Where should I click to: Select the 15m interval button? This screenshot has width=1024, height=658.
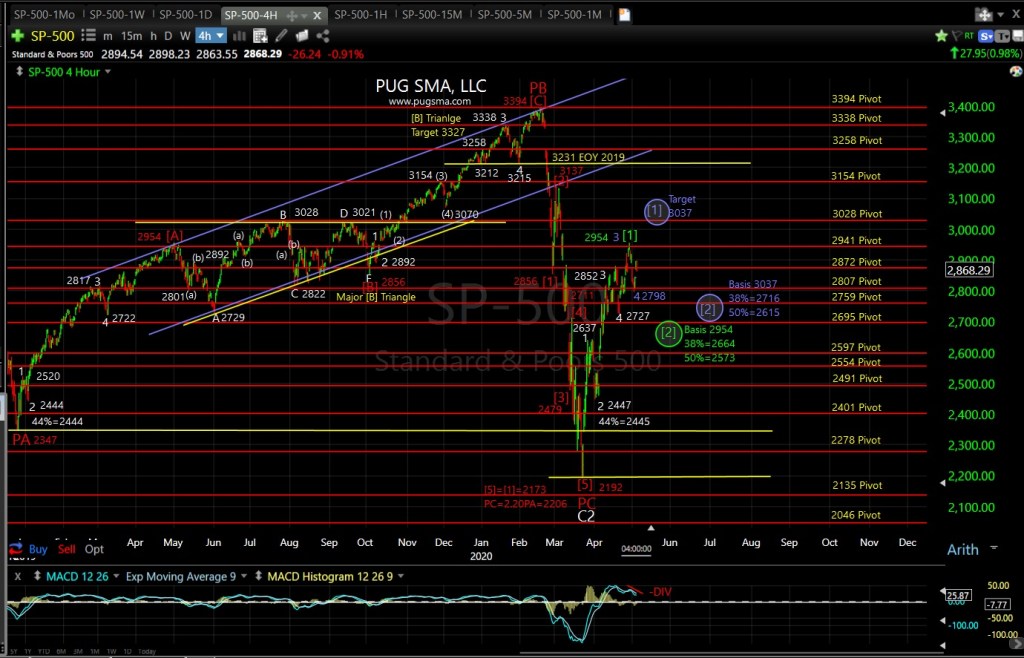click(x=131, y=37)
